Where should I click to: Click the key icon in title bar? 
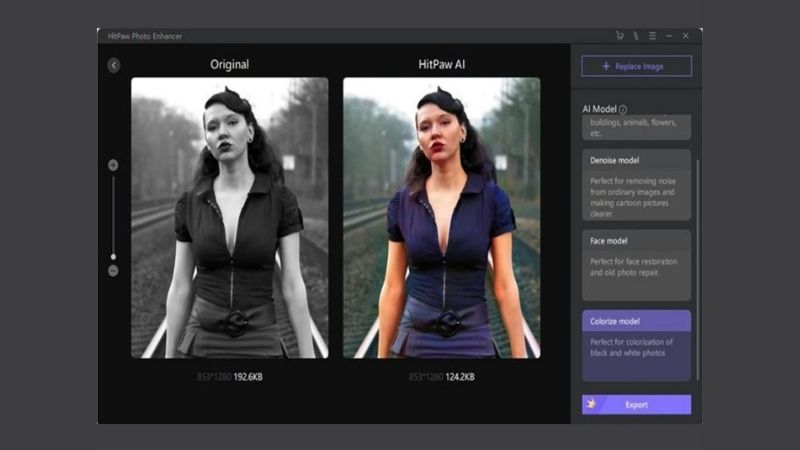coord(636,36)
